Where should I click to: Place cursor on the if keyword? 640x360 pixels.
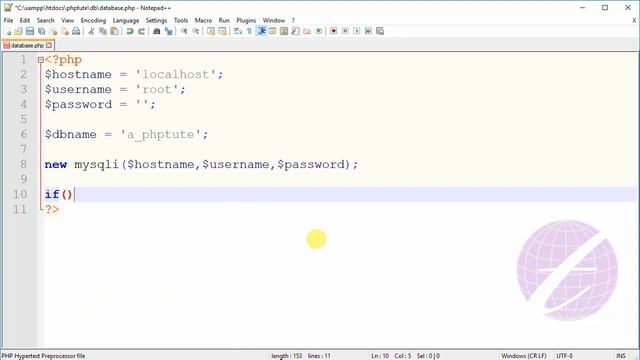tap(52, 194)
